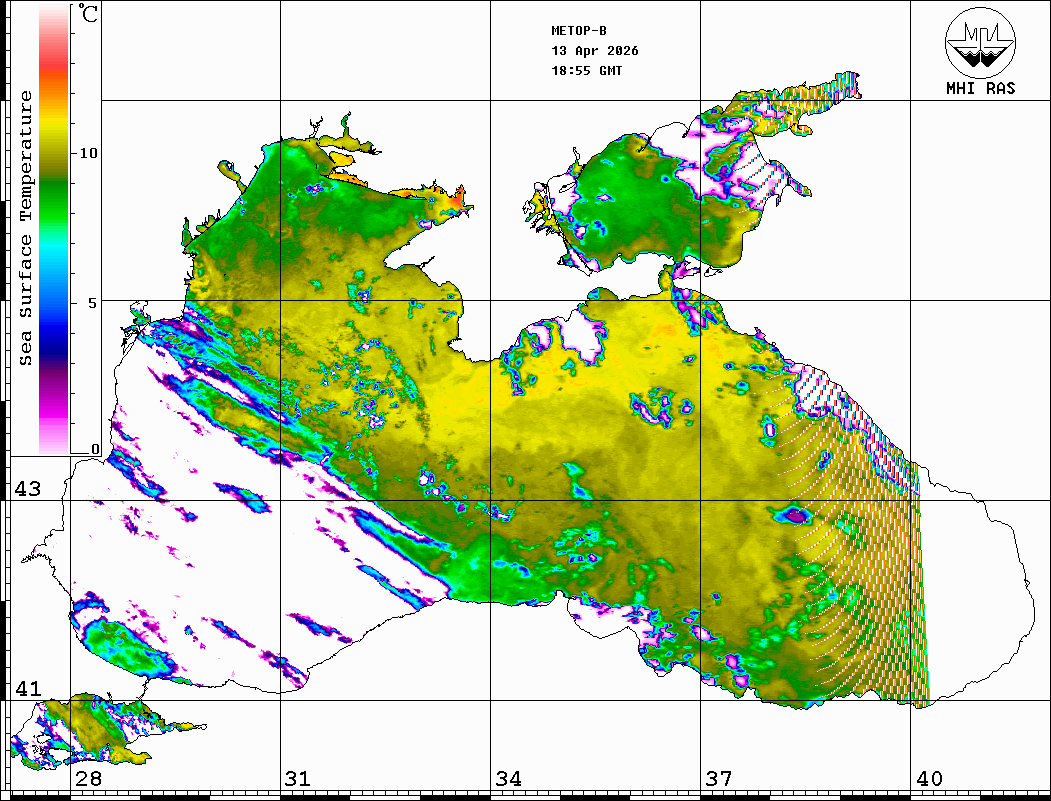Viewport: 1051px width, 801px height.
Task: Click the latitude label 43
Action: click(x=26, y=489)
